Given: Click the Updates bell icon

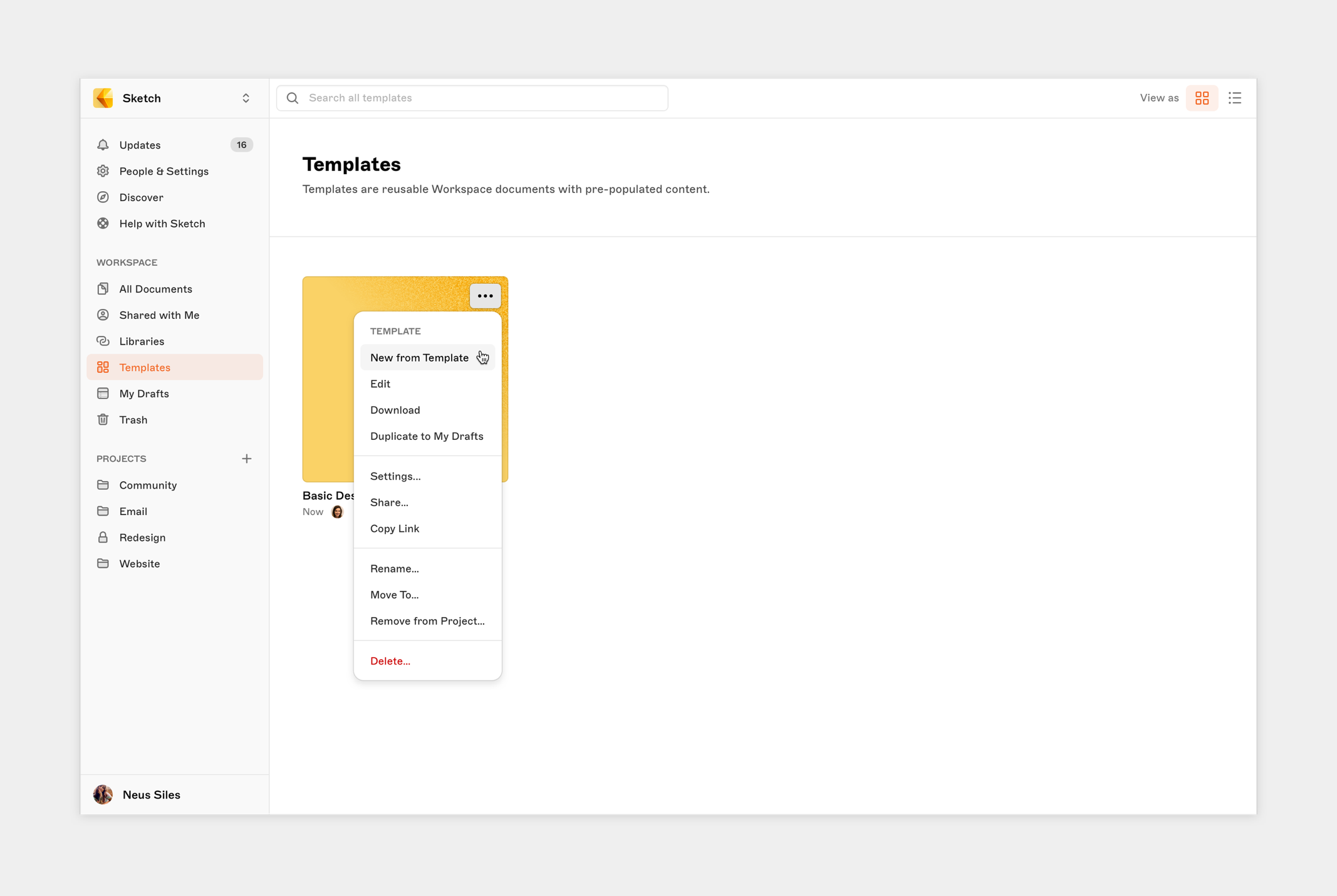Looking at the screenshot, I should pyautogui.click(x=103, y=145).
